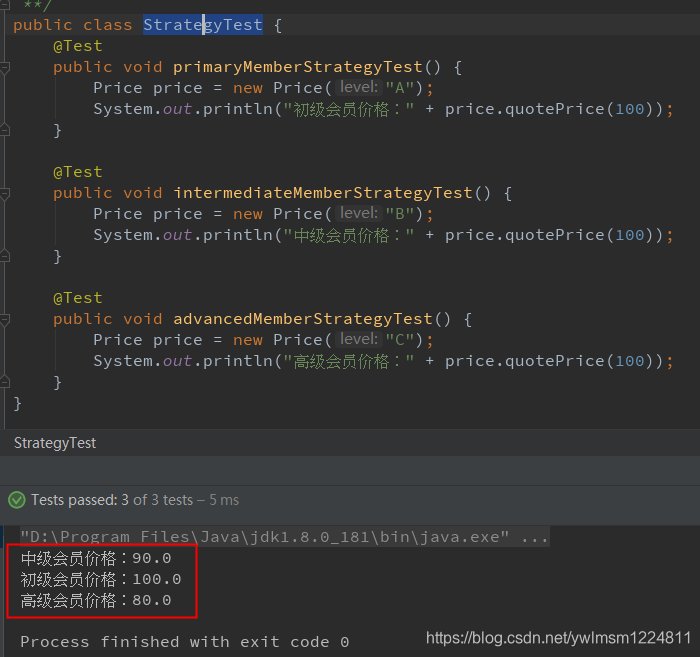Select the StrategyTest run tab
Viewport: 700px width, 657px height.
coord(55,443)
